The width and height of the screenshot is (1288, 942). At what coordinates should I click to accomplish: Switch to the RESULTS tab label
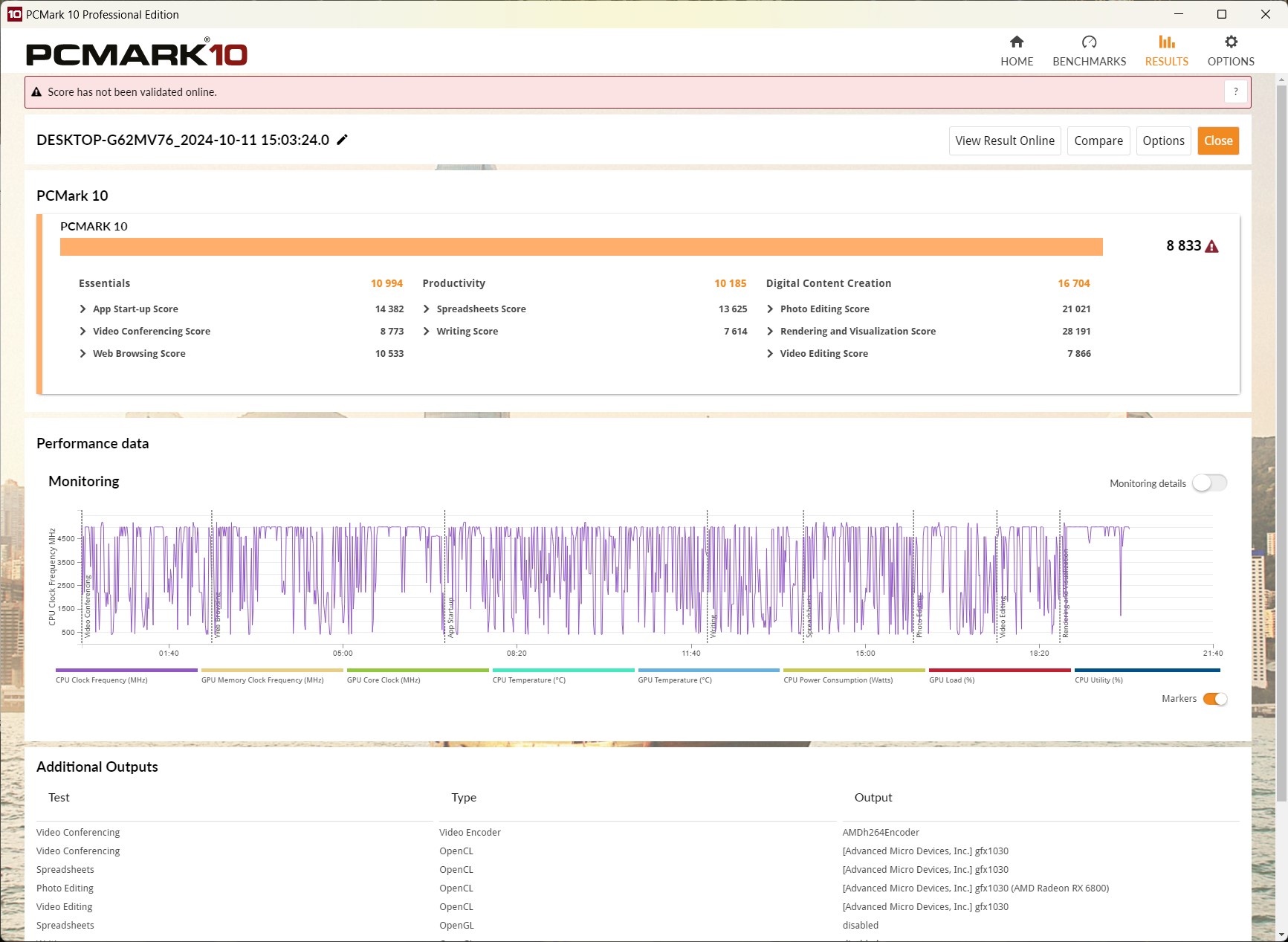[1166, 62]
